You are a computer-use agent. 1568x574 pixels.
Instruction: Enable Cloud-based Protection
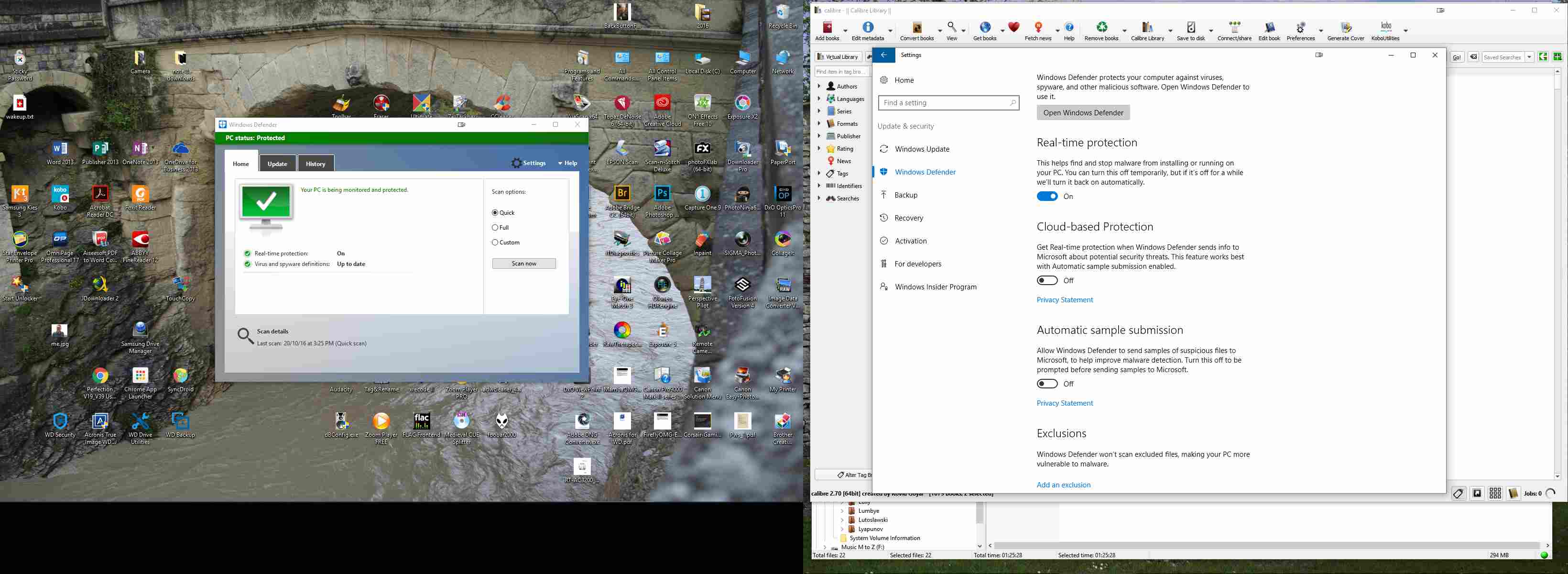click(1047, 280)
